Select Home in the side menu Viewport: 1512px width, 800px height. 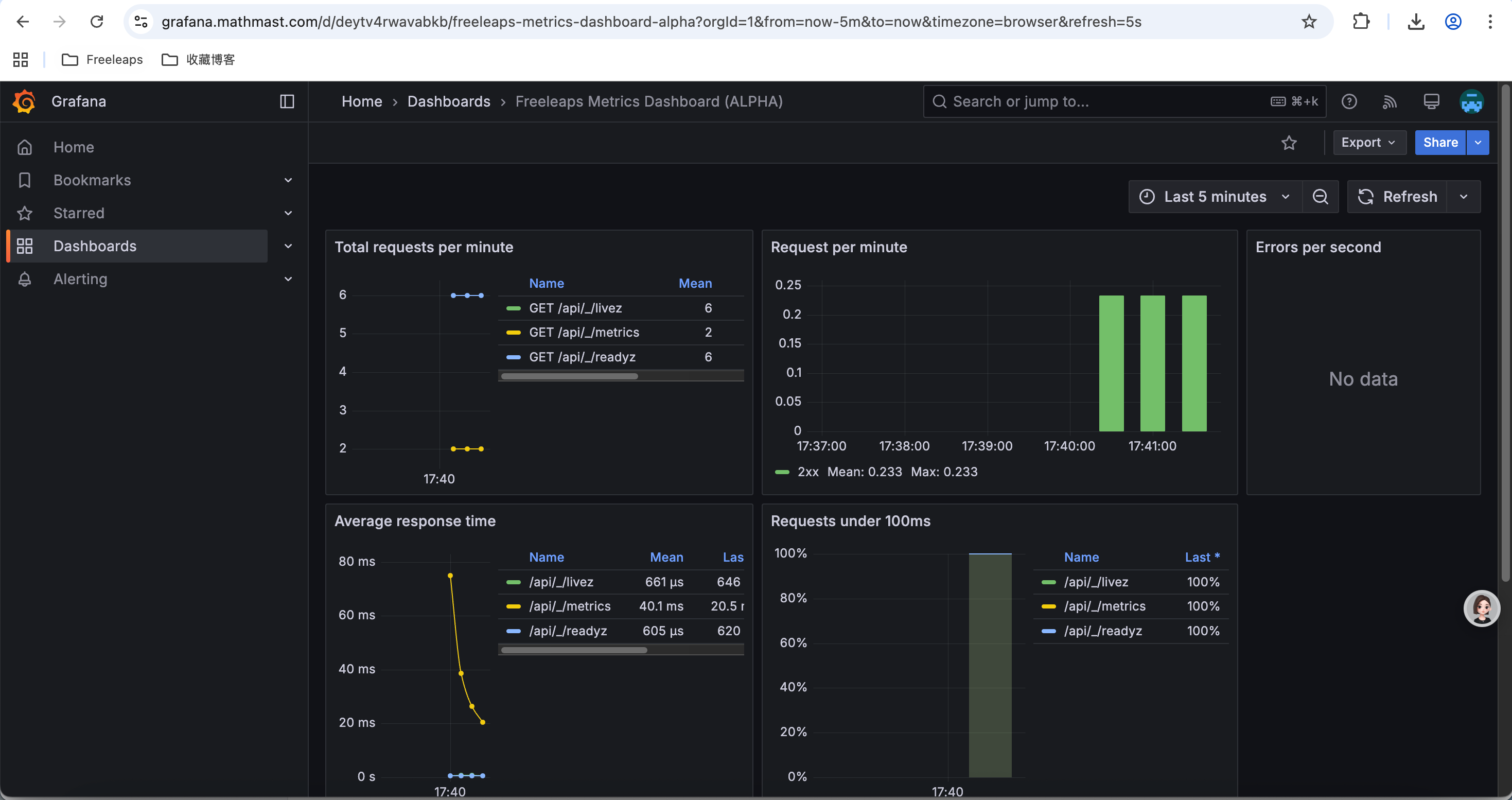click(x=74, y=147)
